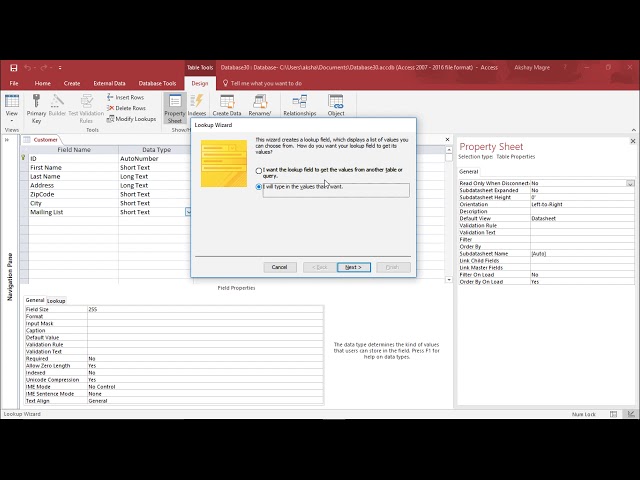Click the Orientation property value Left-to-Right

pyautogui.click(x=582, y=204)
